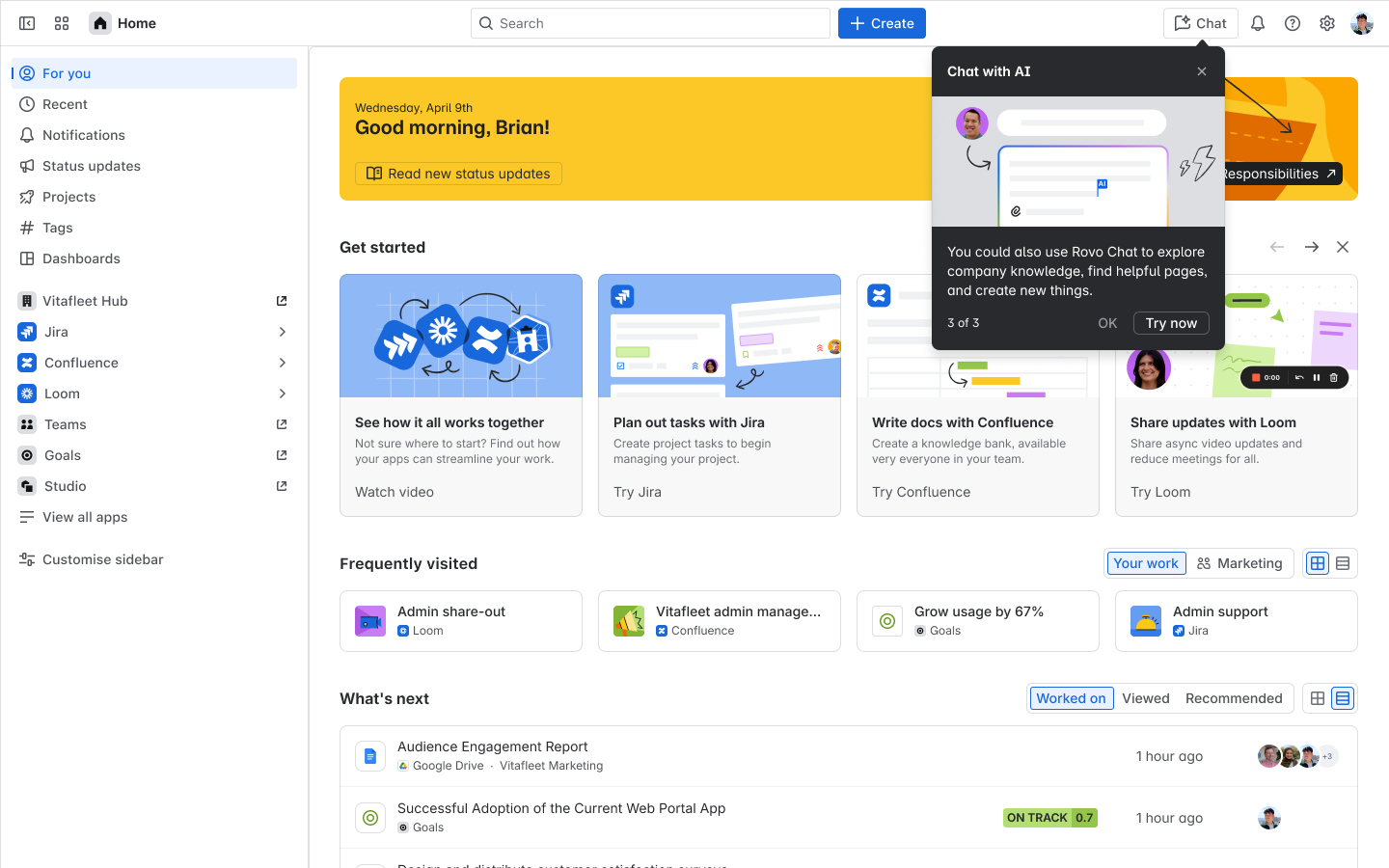Open Projects in sidebar
The width and height of the screenshot is (1389, 868).
154,197
